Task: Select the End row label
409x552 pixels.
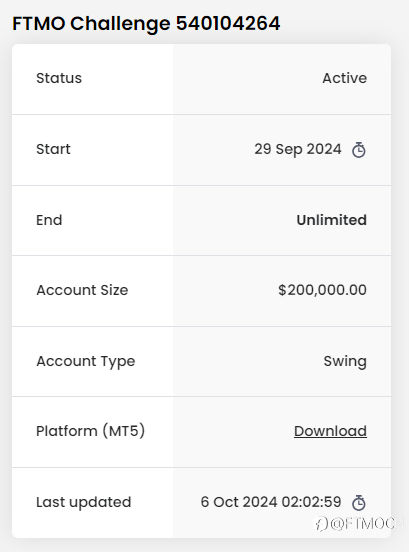Action: tap(49, 220)
